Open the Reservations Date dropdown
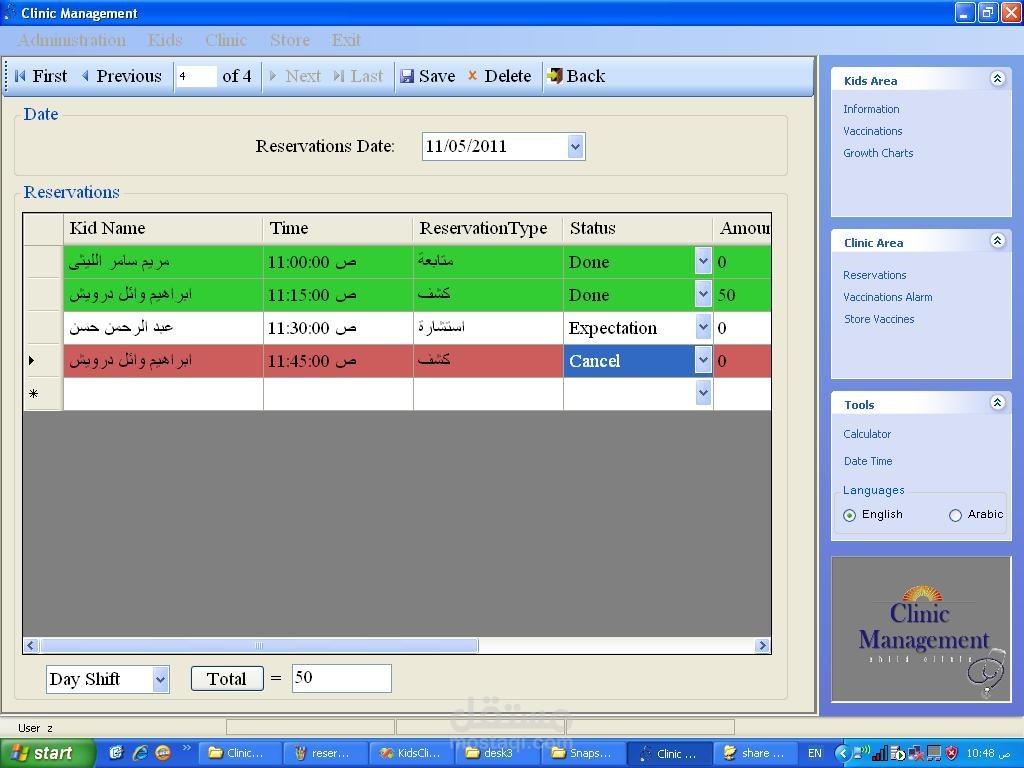This screenshot has height=768, width=1024. (575, 146)
